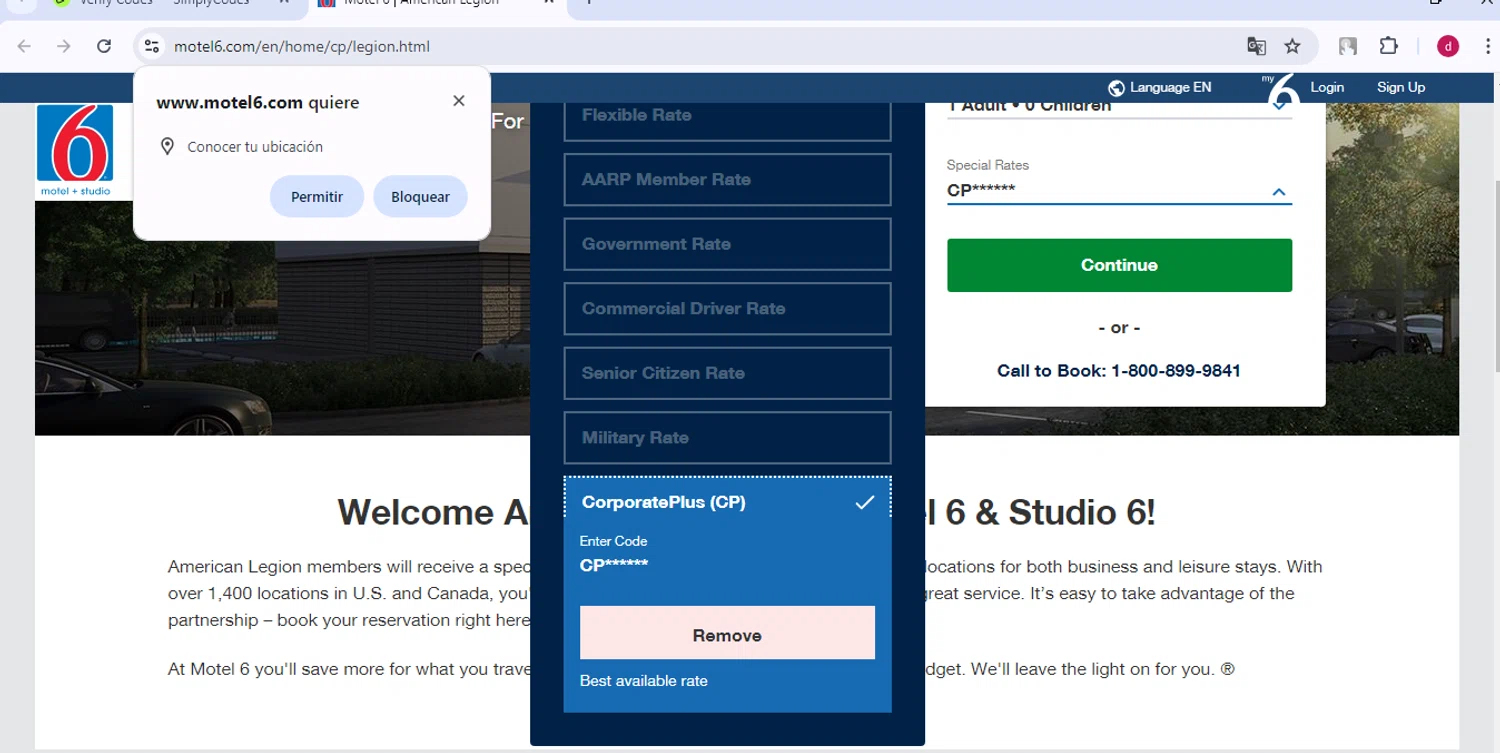
Task: Select Commercial Driver Rate option
Action: [x=727, y=308]
